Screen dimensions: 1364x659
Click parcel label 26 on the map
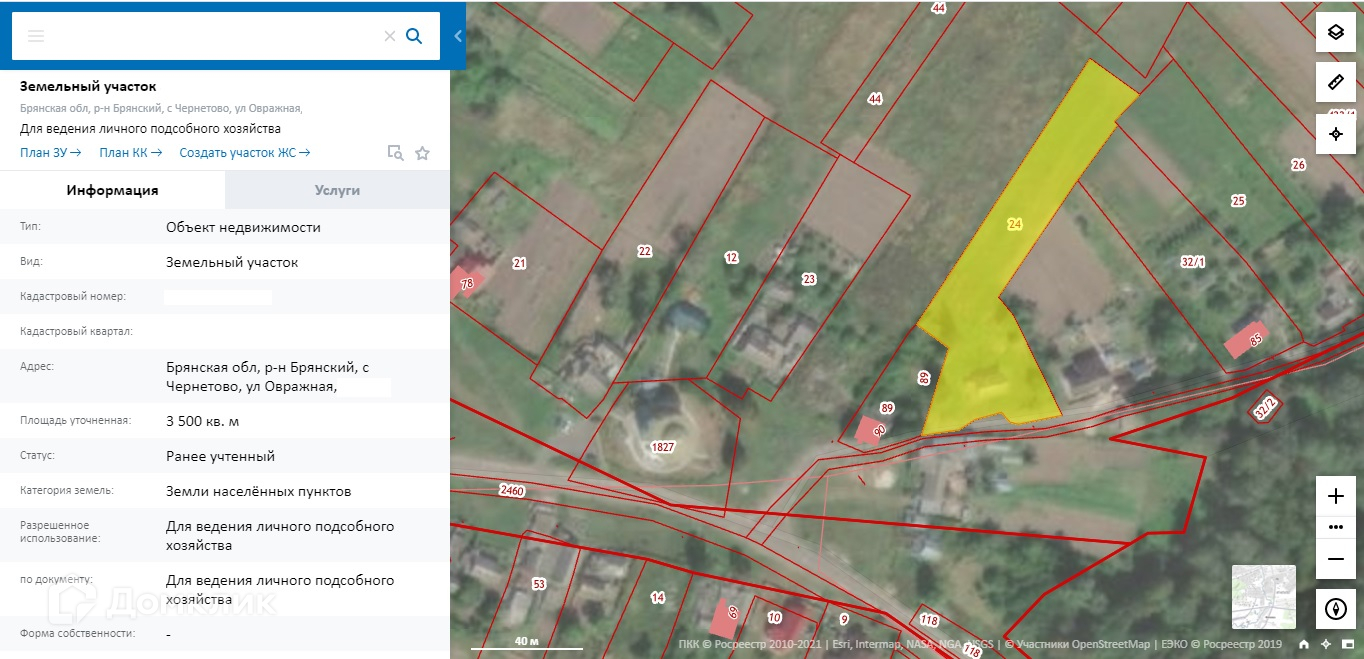coord(1298,165)
